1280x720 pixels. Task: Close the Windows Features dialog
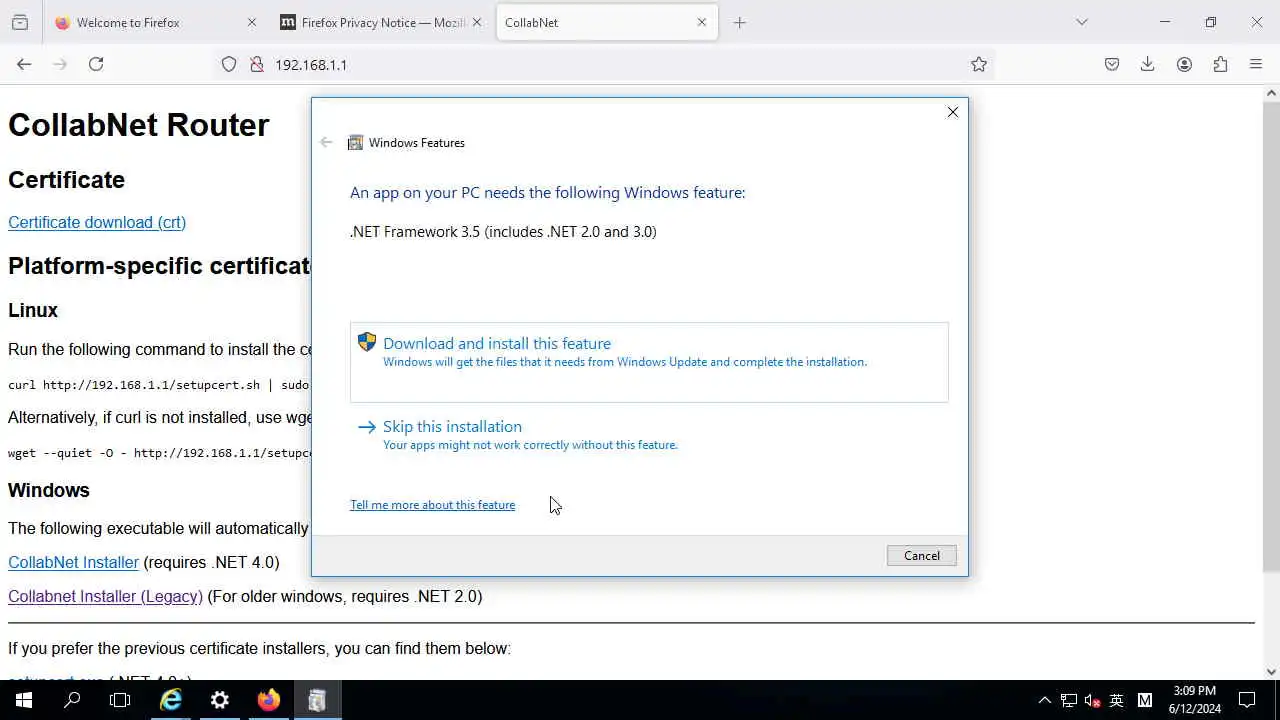click(953, 112)
